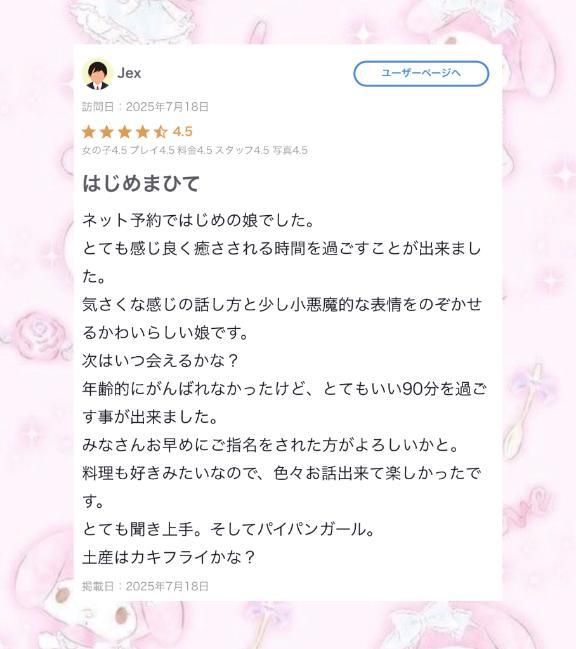Click the first rating star
Viewport: 576px width, 649px height.
click(x=89, y=132)
